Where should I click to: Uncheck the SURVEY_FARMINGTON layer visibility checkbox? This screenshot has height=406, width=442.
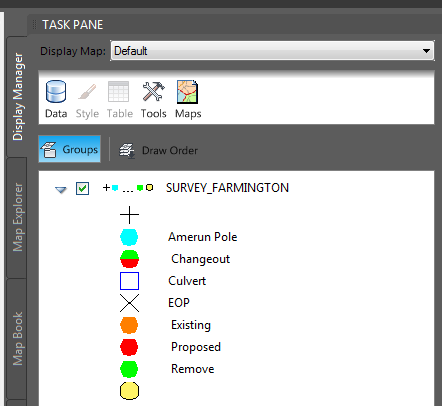coord(82,189)
